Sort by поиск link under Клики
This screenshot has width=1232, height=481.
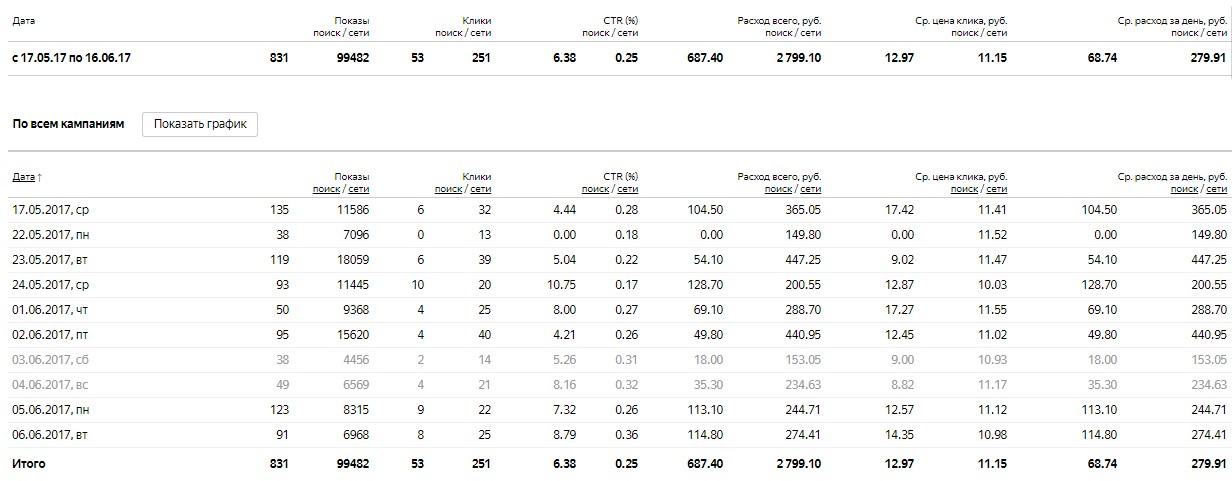pyautogui.click(x=449, y=188)
